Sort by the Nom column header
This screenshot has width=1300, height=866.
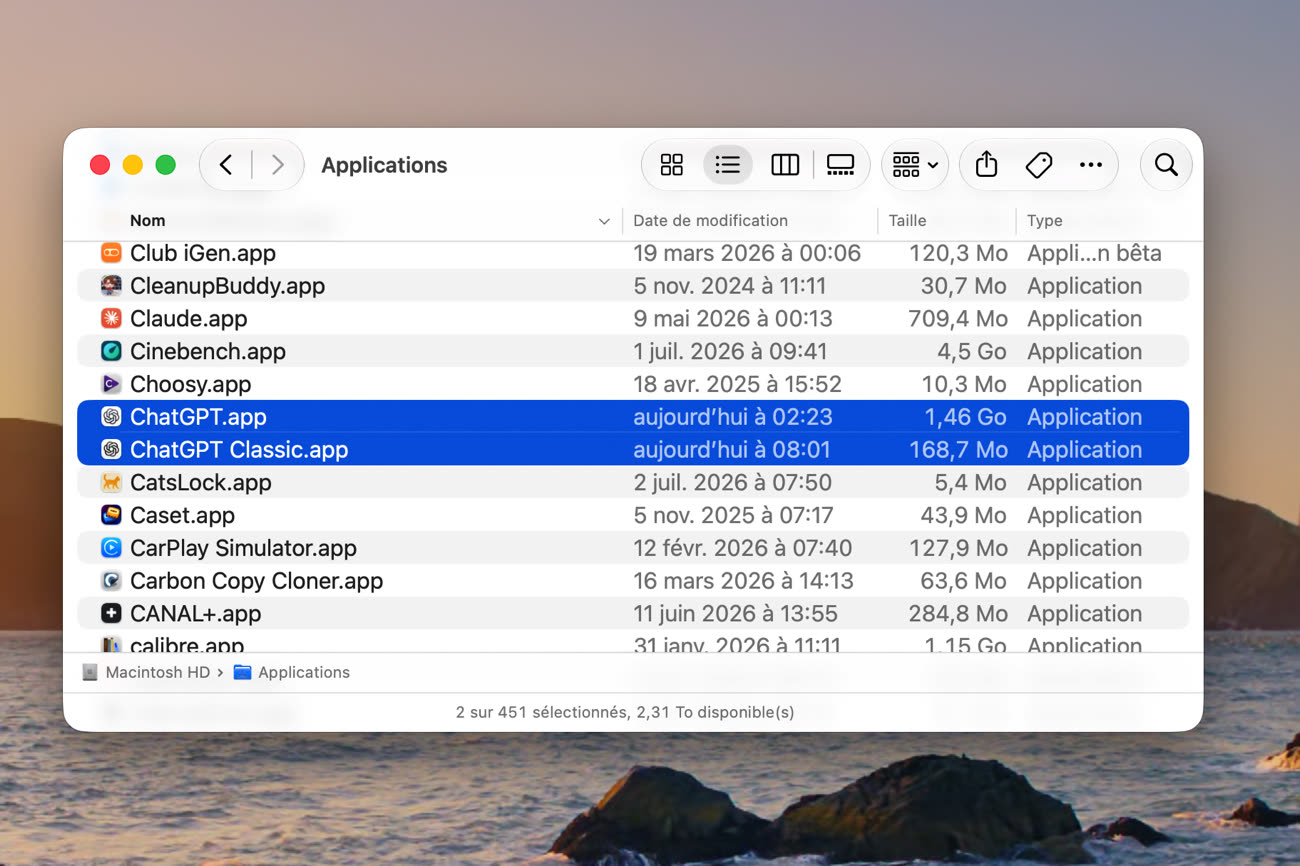(x=148, y=221)
